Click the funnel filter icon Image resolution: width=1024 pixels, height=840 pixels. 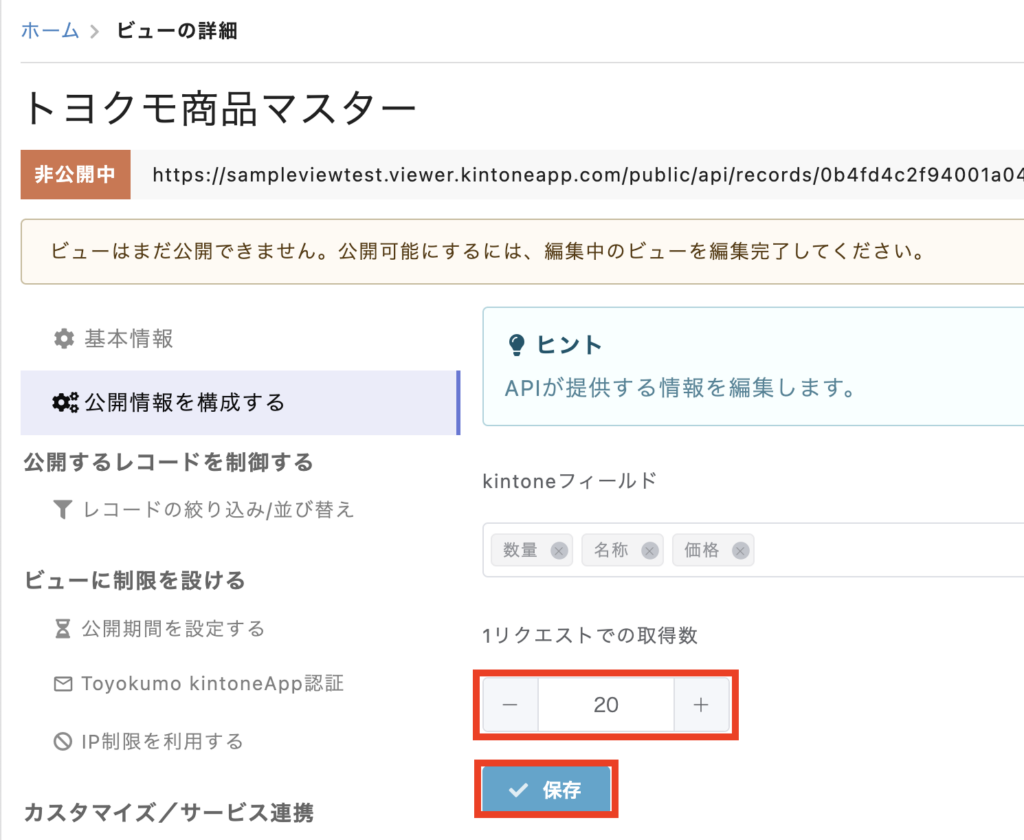(x=62, y=509)
